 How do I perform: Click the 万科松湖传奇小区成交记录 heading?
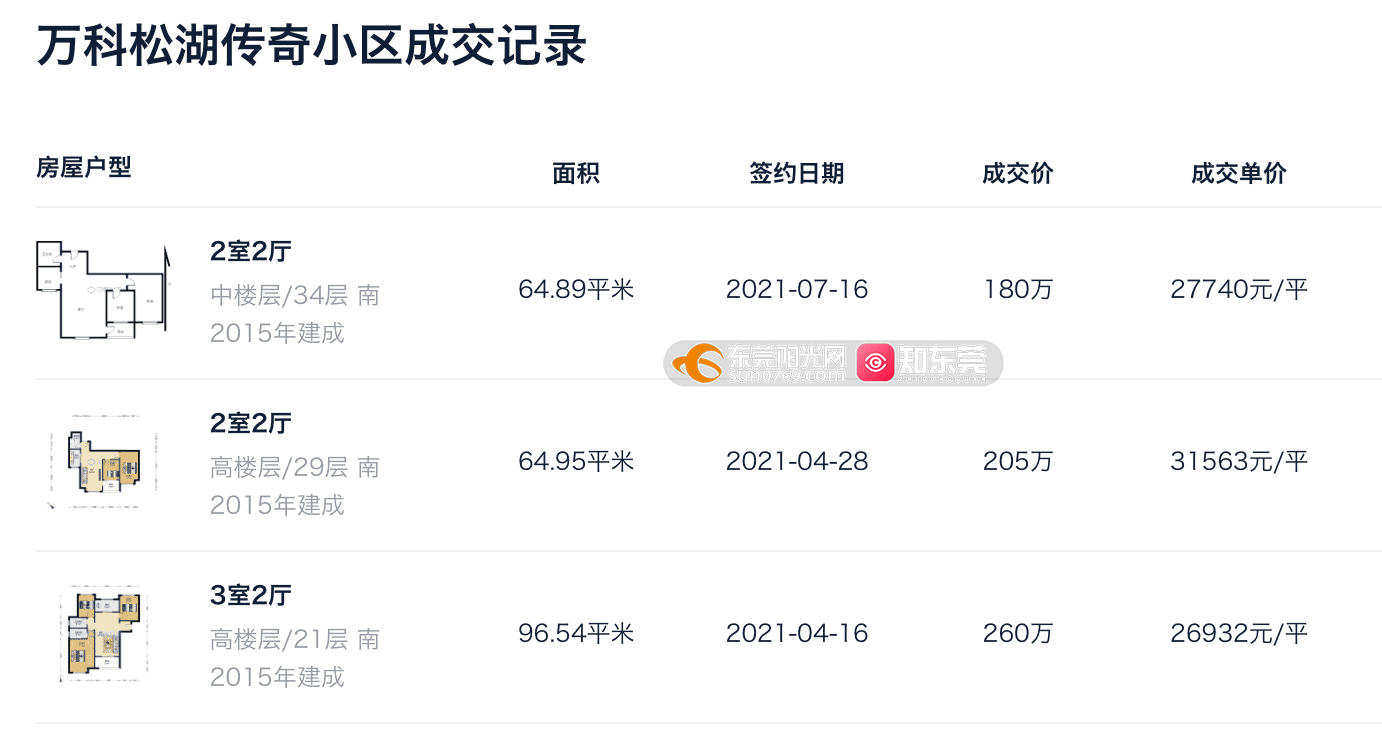pos(311,46)
